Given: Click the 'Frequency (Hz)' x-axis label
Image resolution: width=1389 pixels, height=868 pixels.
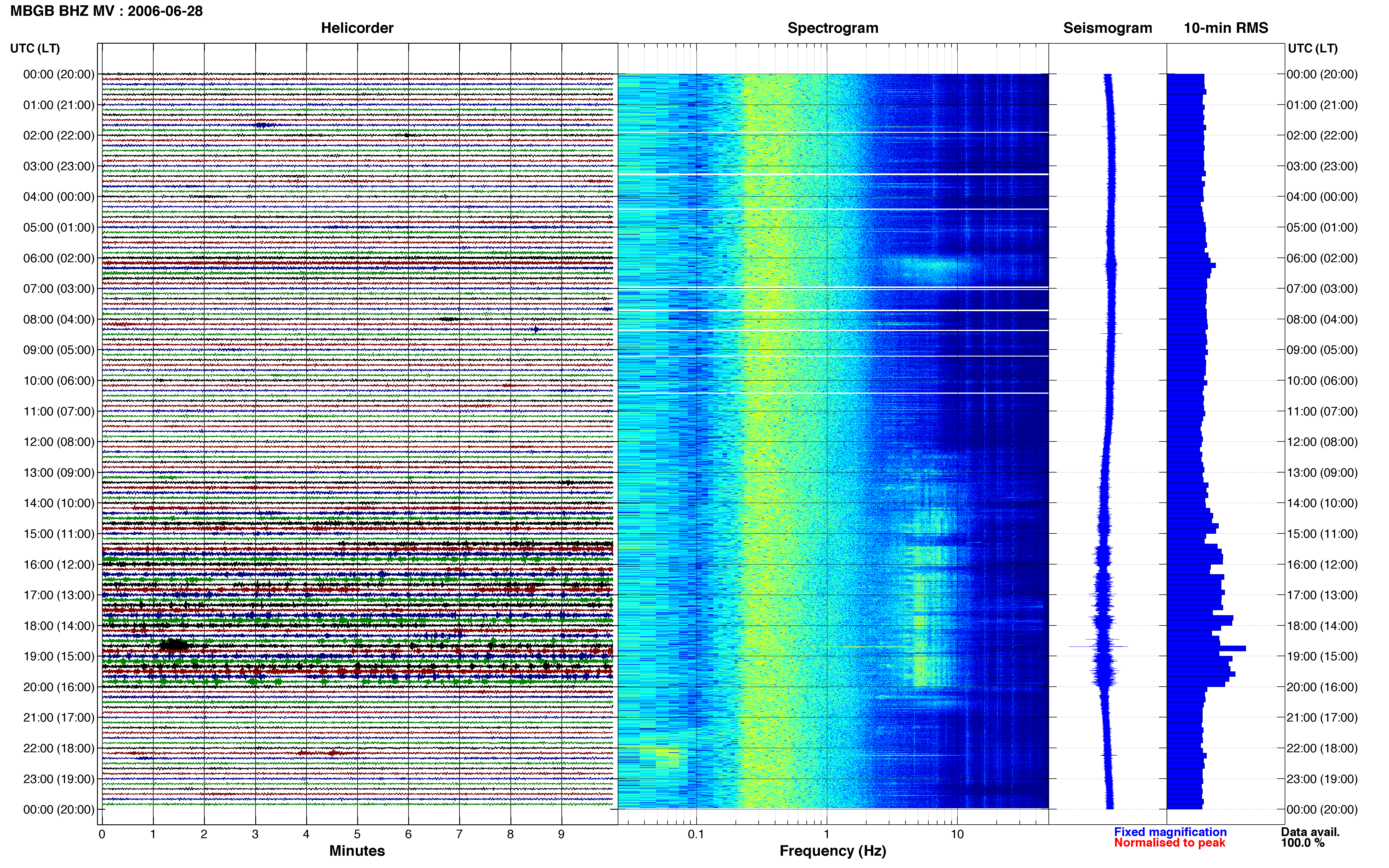Looking at the screenshot, I should pyautogui.click(x=833, y=851).
